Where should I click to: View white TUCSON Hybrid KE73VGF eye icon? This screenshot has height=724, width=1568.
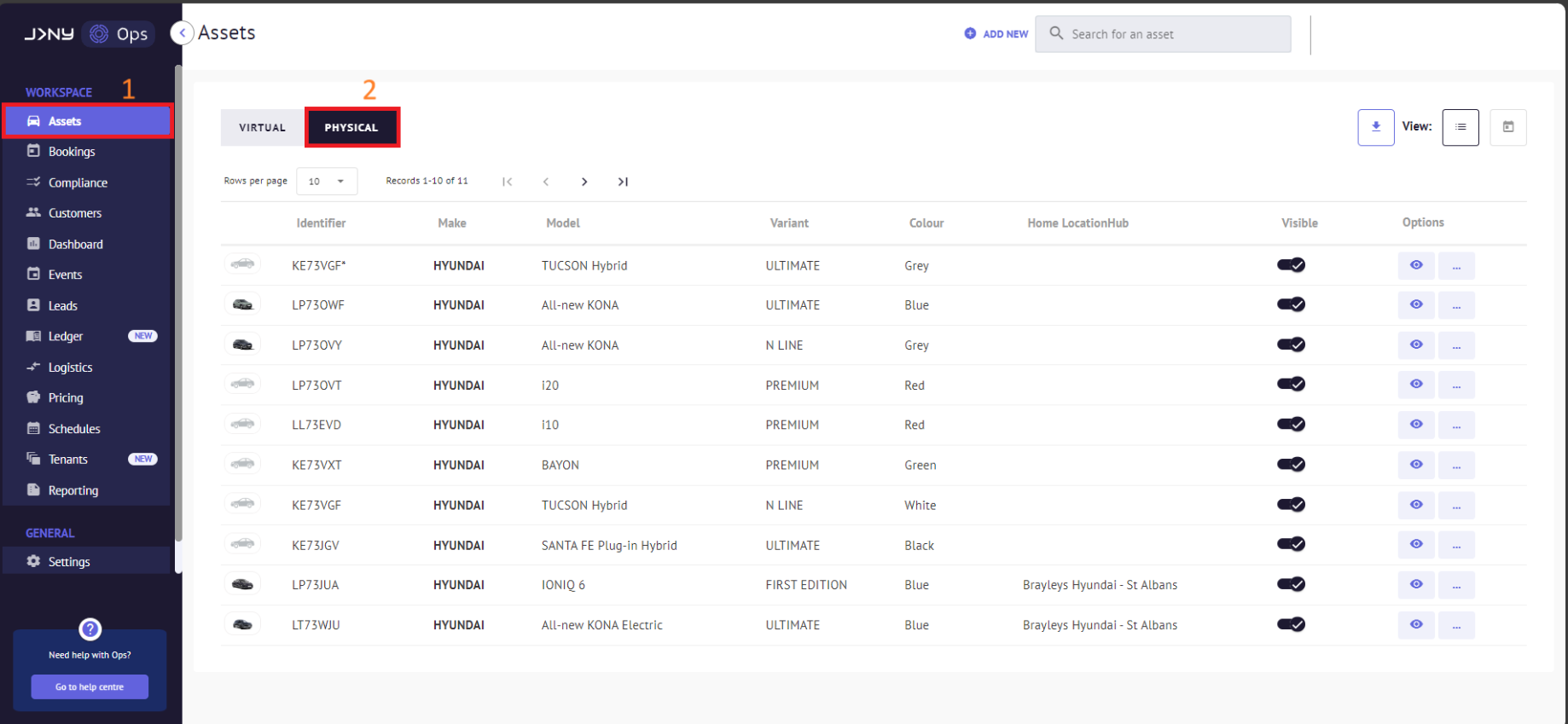[1416, 505]
